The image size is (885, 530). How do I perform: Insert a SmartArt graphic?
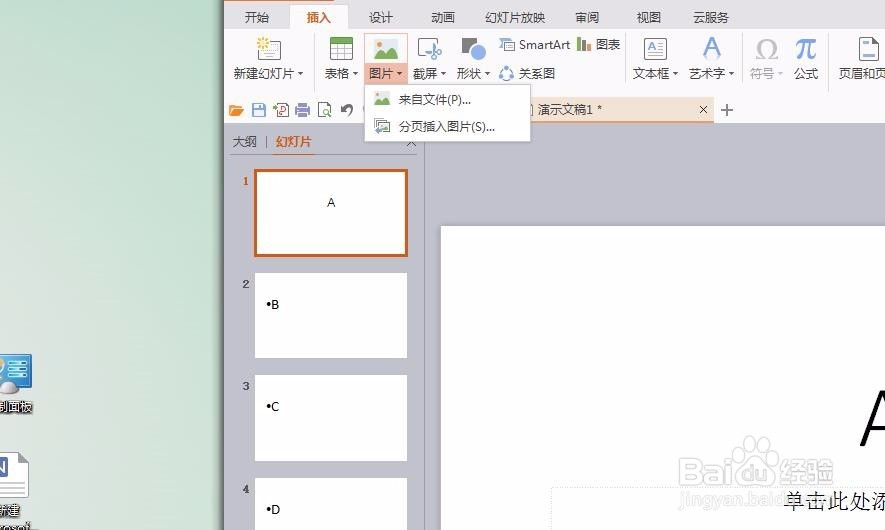pyautogui.click(x=534, y=45)
